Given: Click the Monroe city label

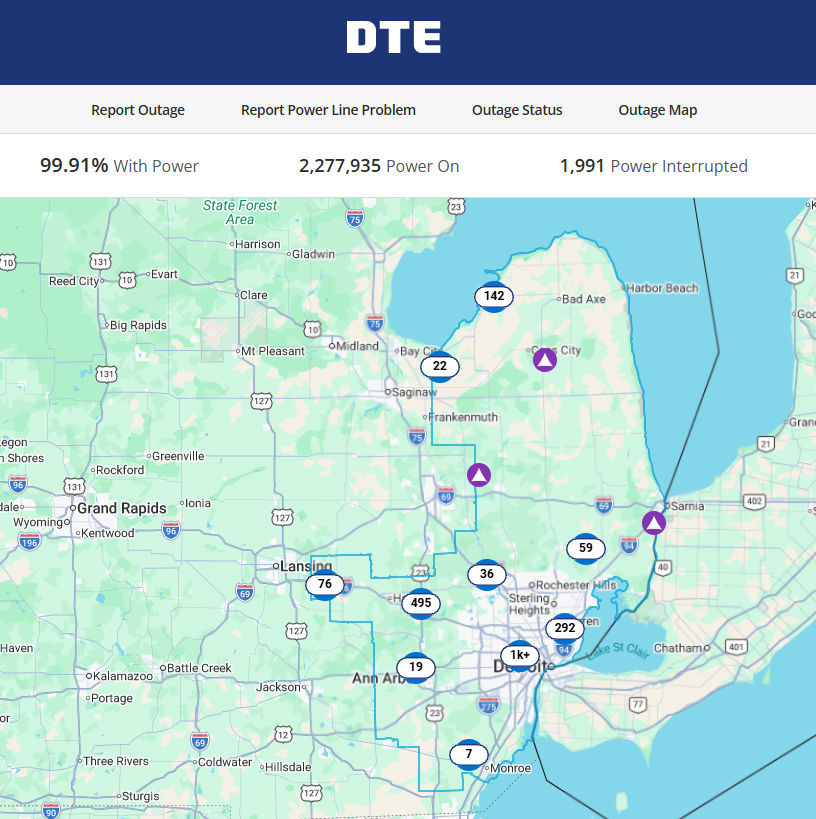Looking at the screenshot, I should [x=510, y=768].
